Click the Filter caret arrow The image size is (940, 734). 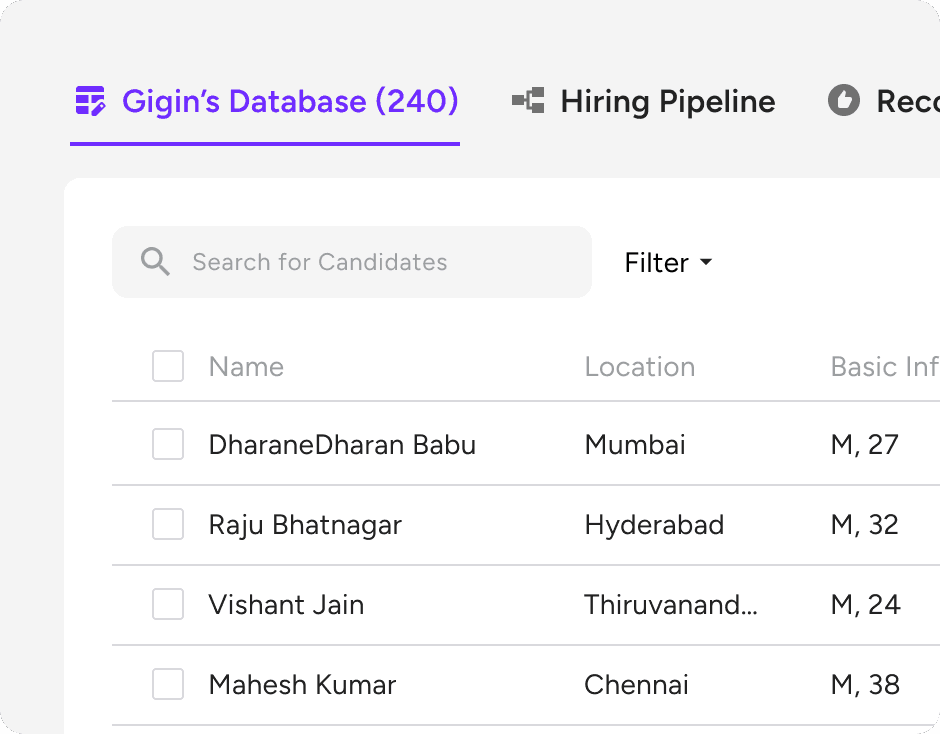[706, 263]
